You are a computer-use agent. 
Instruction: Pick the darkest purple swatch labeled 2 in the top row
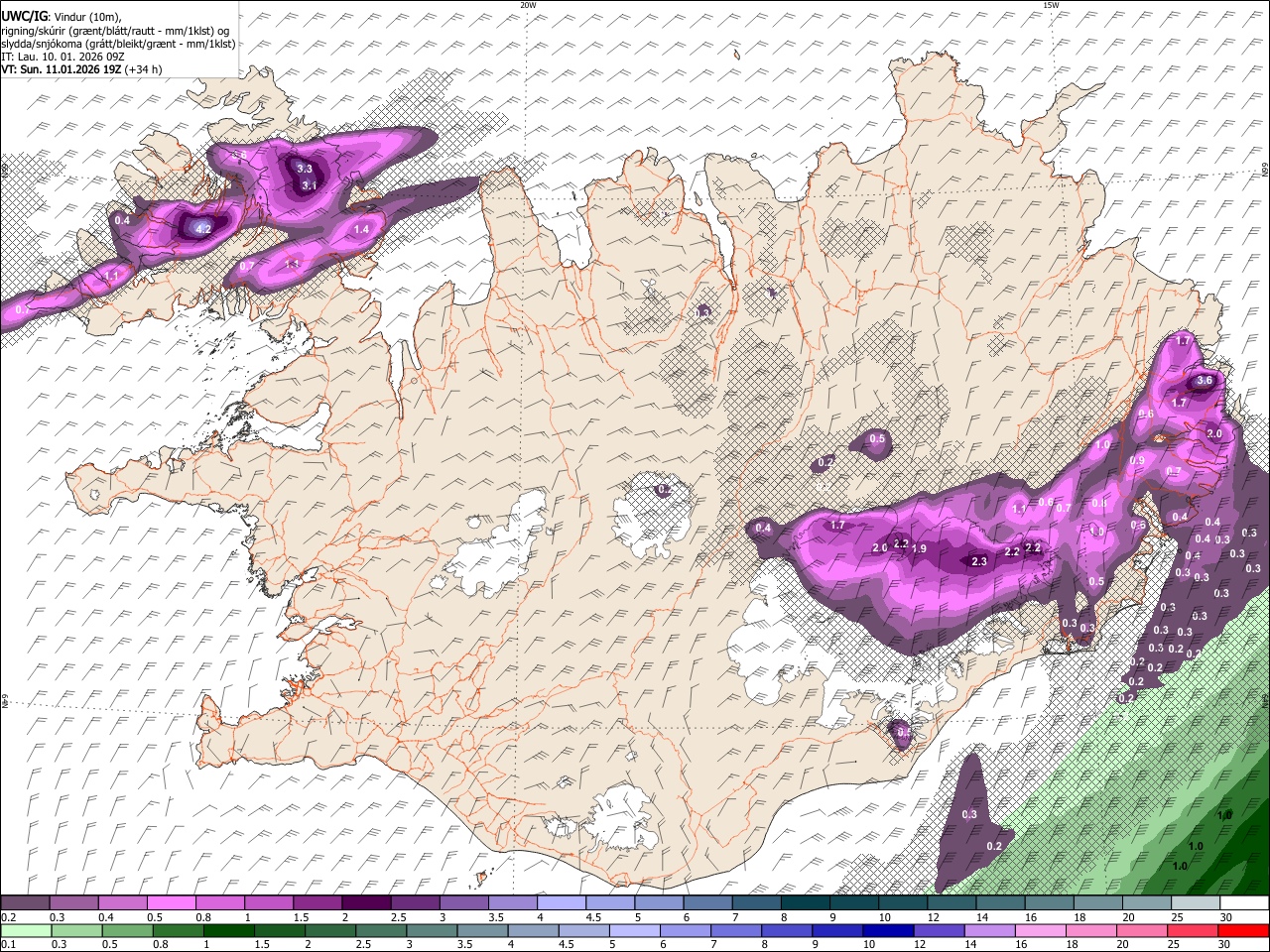pyautogui.click(x=366, y=903)
